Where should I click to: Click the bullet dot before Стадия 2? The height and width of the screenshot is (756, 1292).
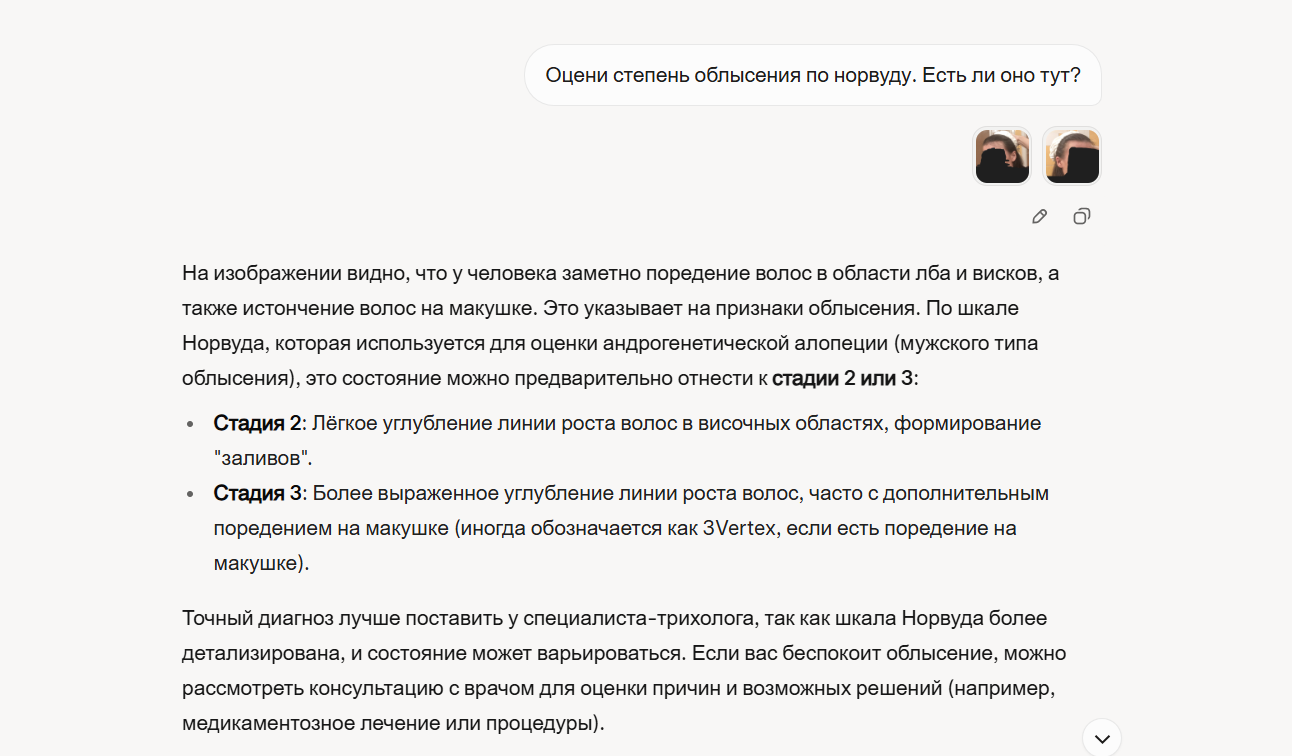coord(191,424)
